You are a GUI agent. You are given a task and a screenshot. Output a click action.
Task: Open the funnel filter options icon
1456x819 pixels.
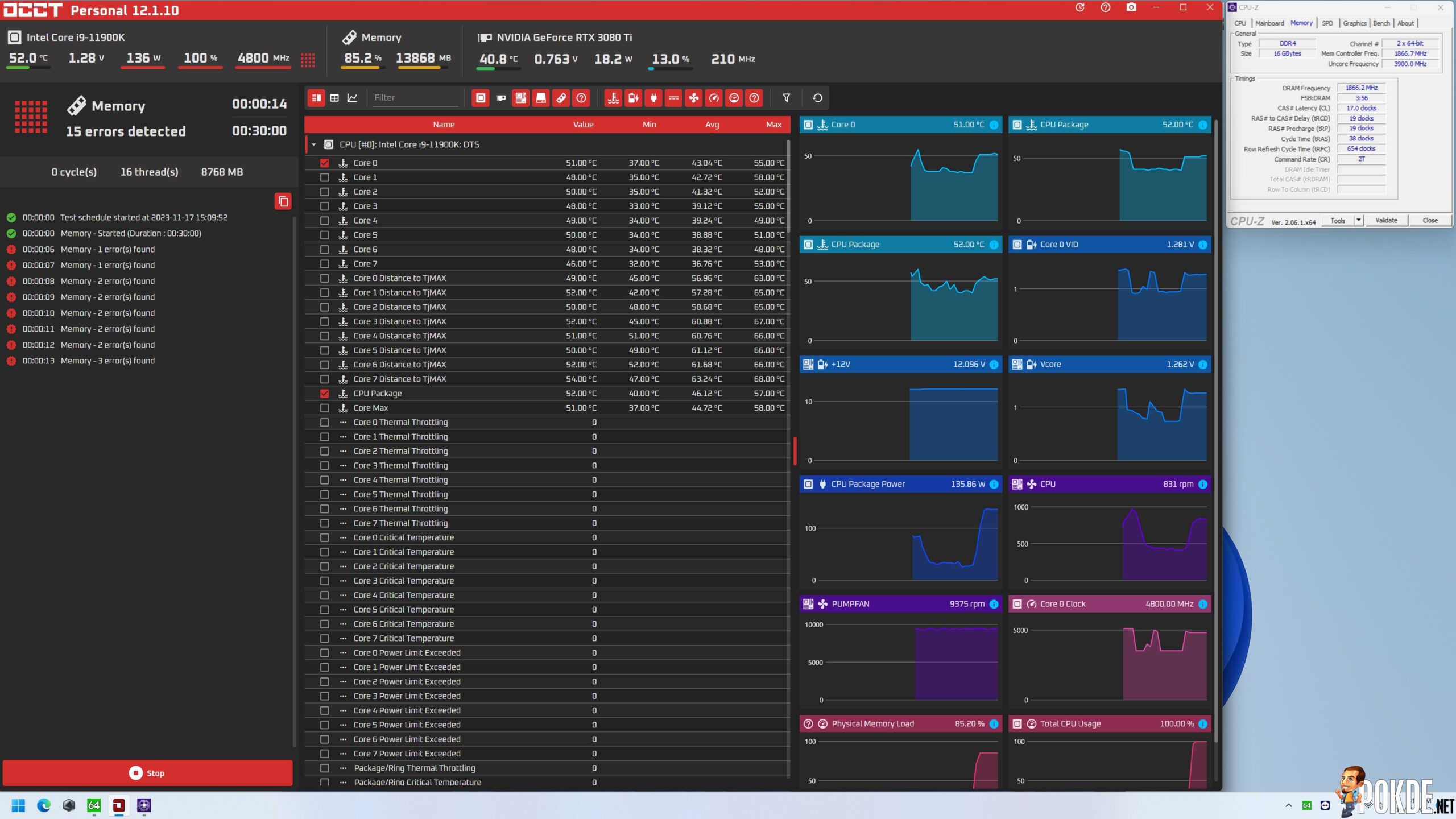click(x=786, y=98)
